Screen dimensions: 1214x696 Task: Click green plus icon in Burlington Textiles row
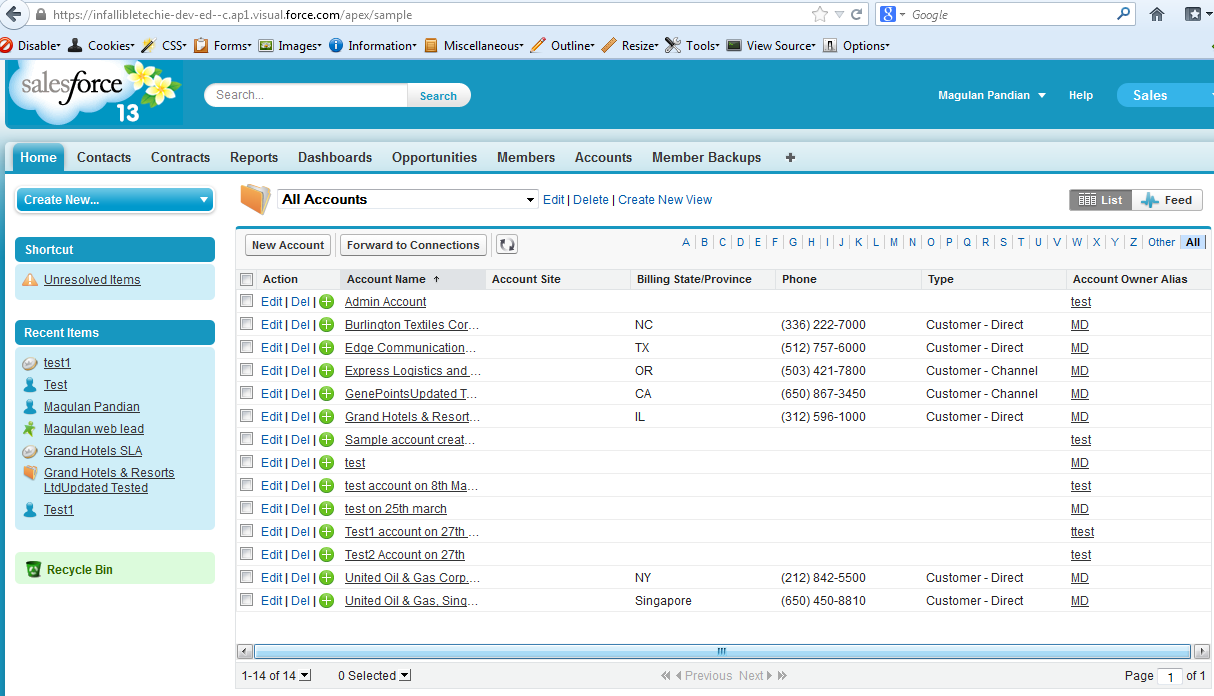326,325
